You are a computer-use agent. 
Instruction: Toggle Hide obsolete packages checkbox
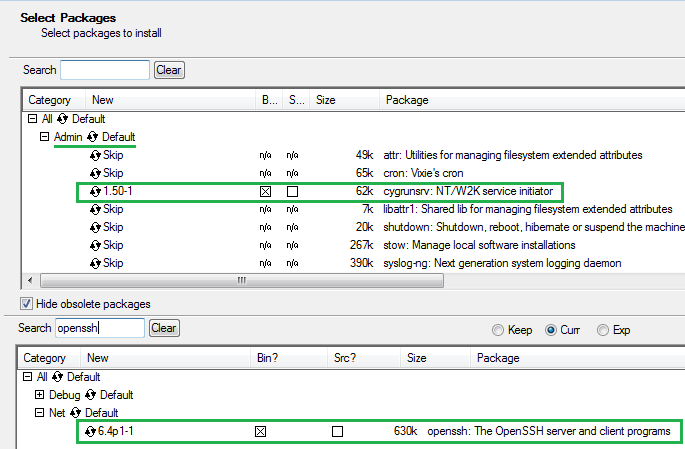[x=26, y=303]
